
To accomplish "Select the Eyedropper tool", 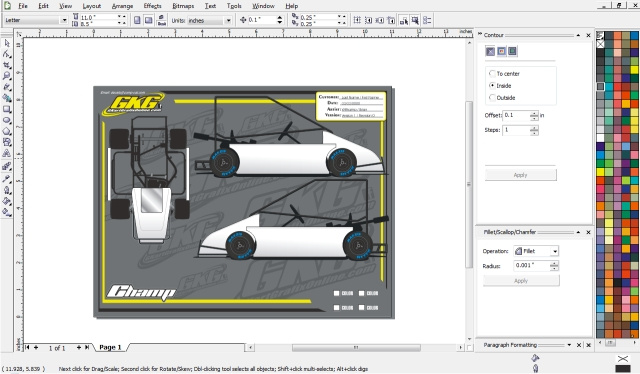I will click(x=7, y=178).
